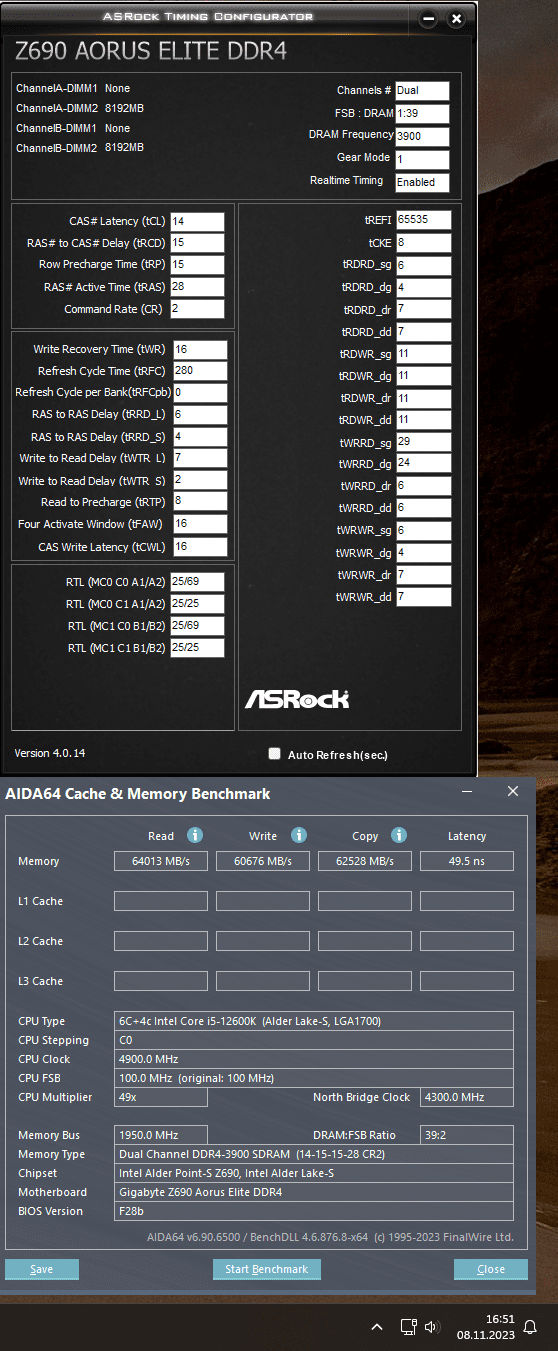Open the notification bell in taskbar
Screen dimensions: 558x1351
(x=531, y=1327)
